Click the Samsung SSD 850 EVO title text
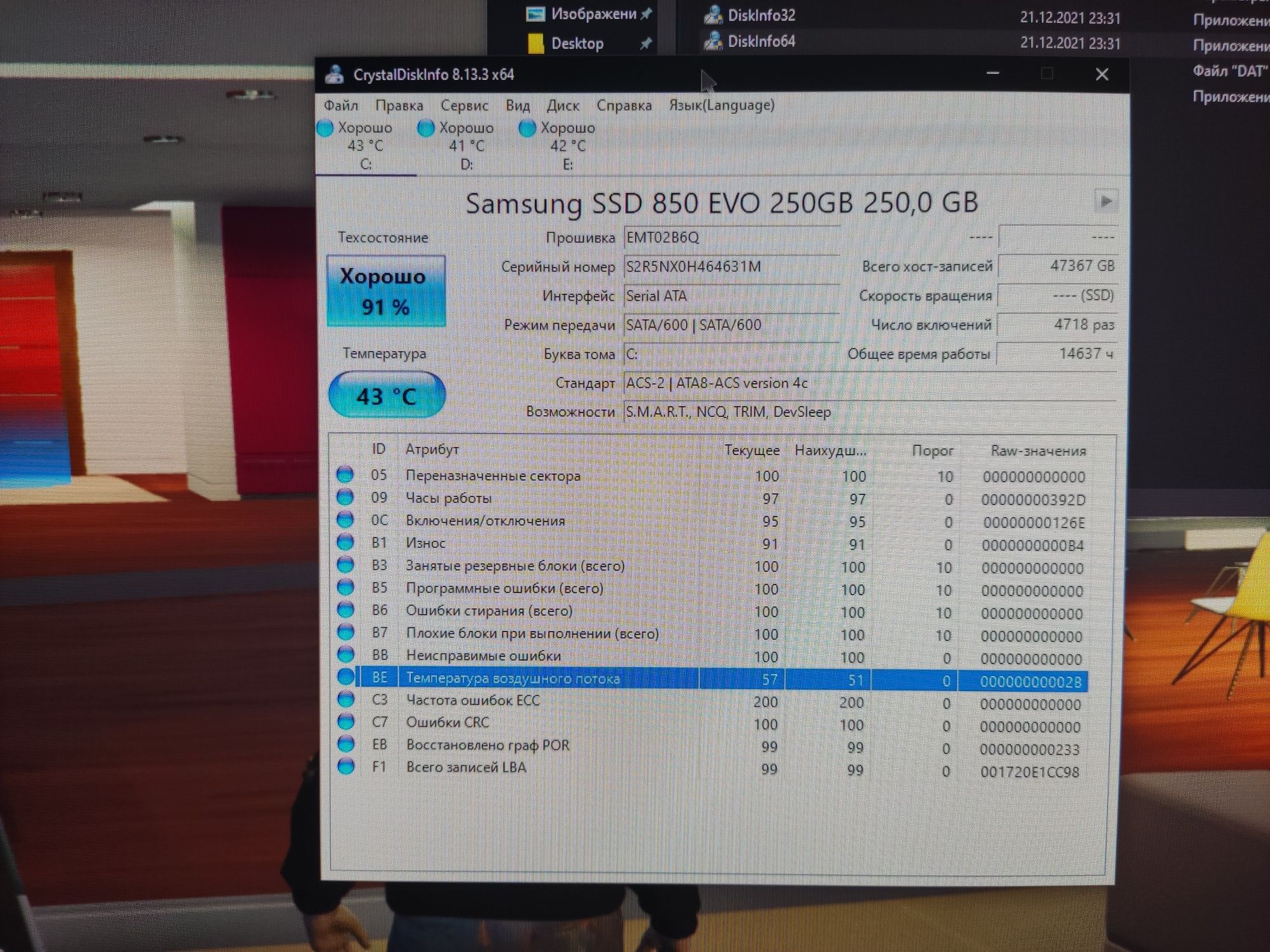This screenshot has height=952, width=1270. 722,203
